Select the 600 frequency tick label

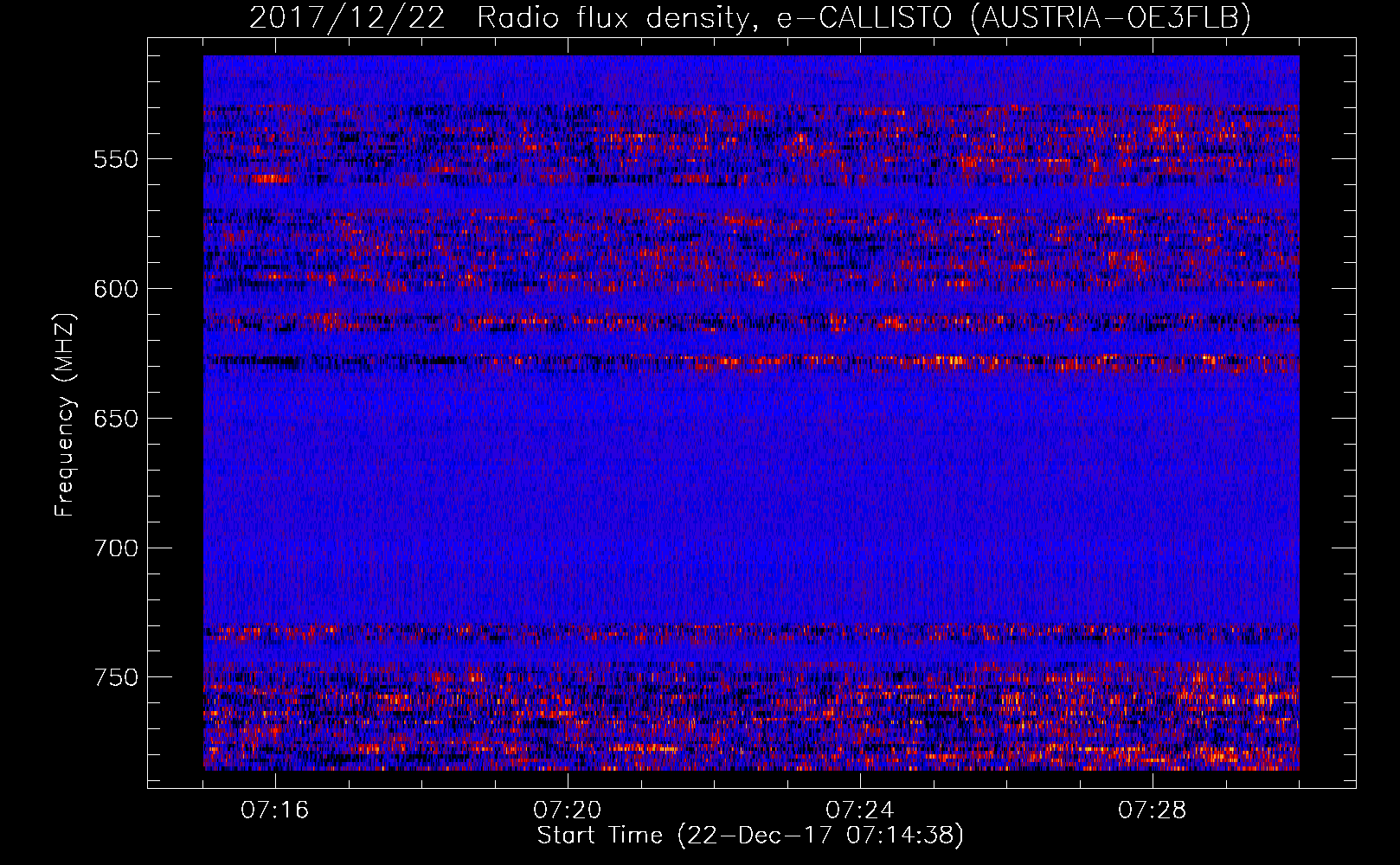(116, 289)
